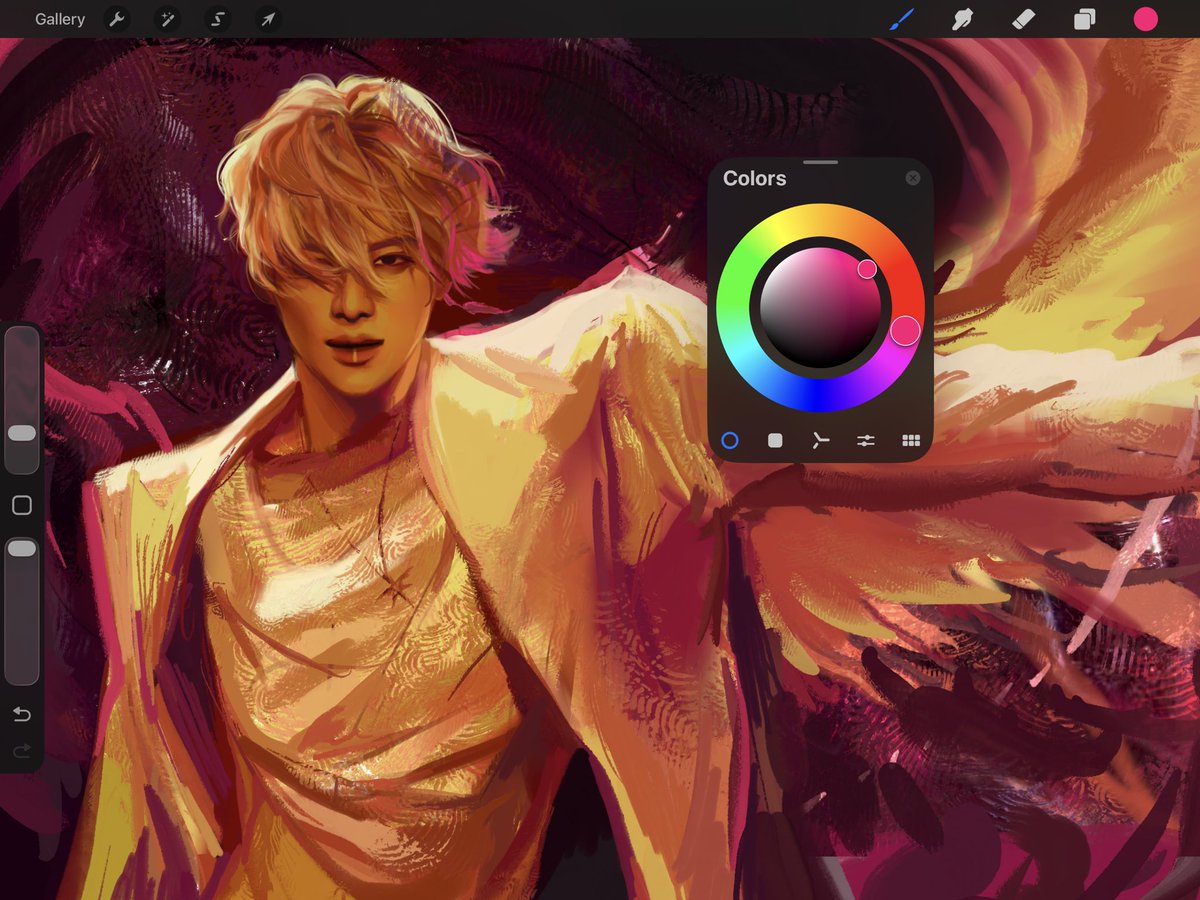Screen dimensions: 1200x900
Task: Tap the square Modify button on sidebar
Action: [22, 506]
